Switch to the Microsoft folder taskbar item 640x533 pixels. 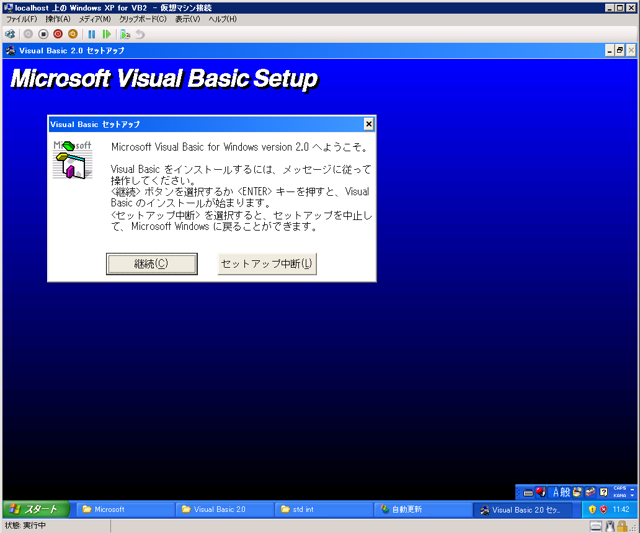coord(126,509)
